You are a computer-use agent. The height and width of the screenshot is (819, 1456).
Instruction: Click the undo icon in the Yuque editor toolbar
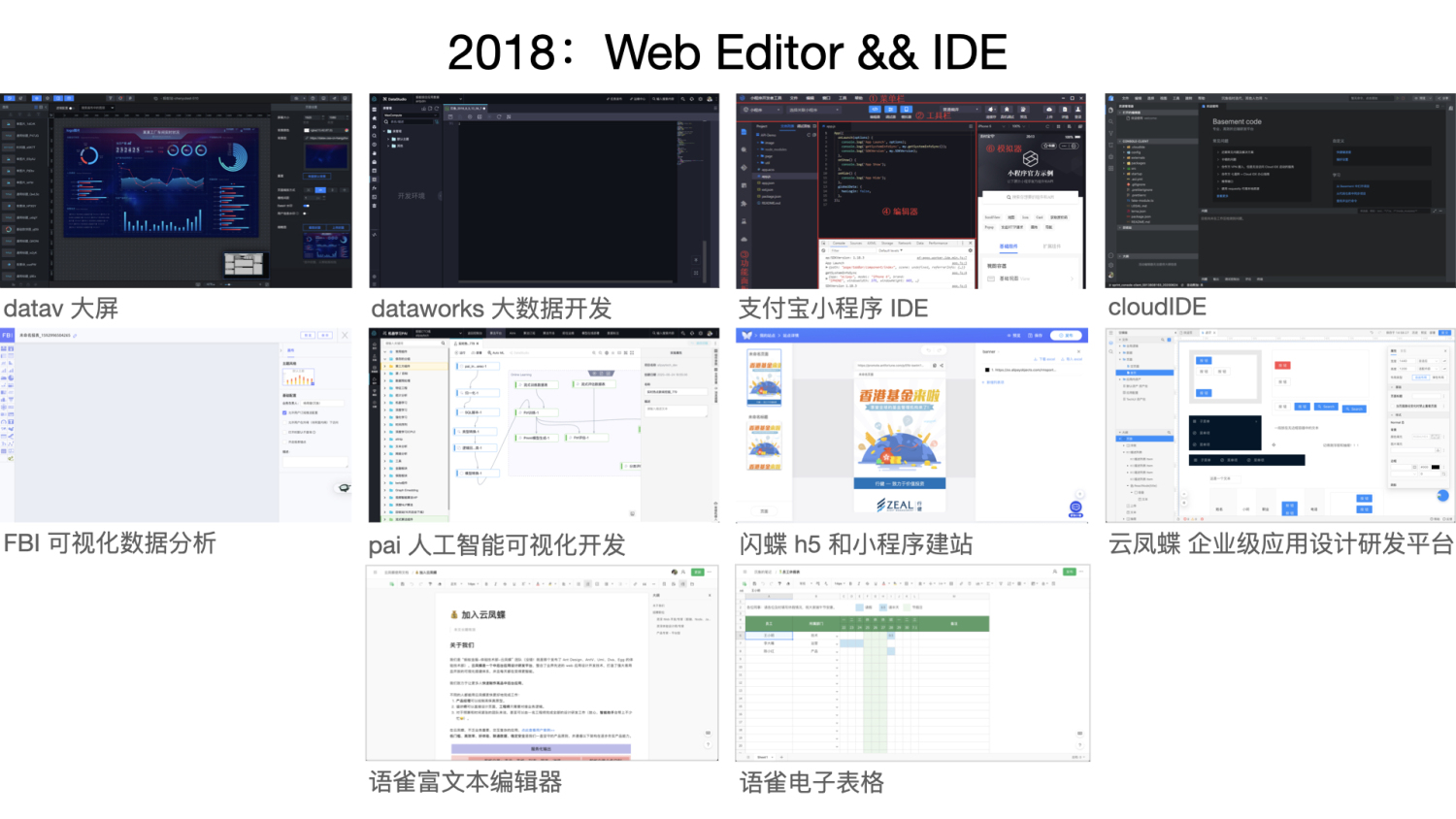point(412,584)
